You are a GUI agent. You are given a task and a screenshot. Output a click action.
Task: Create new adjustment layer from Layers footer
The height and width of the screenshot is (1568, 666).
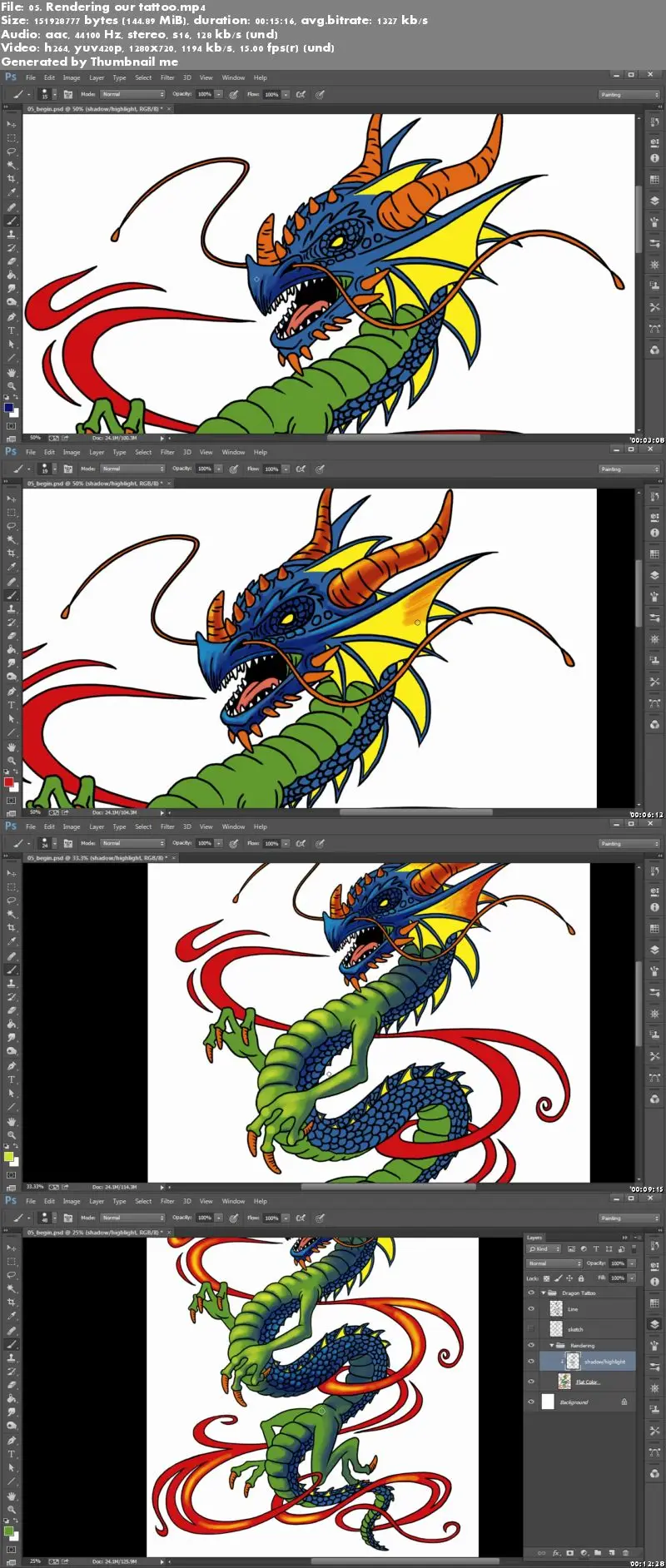(x=584, y=1553)
